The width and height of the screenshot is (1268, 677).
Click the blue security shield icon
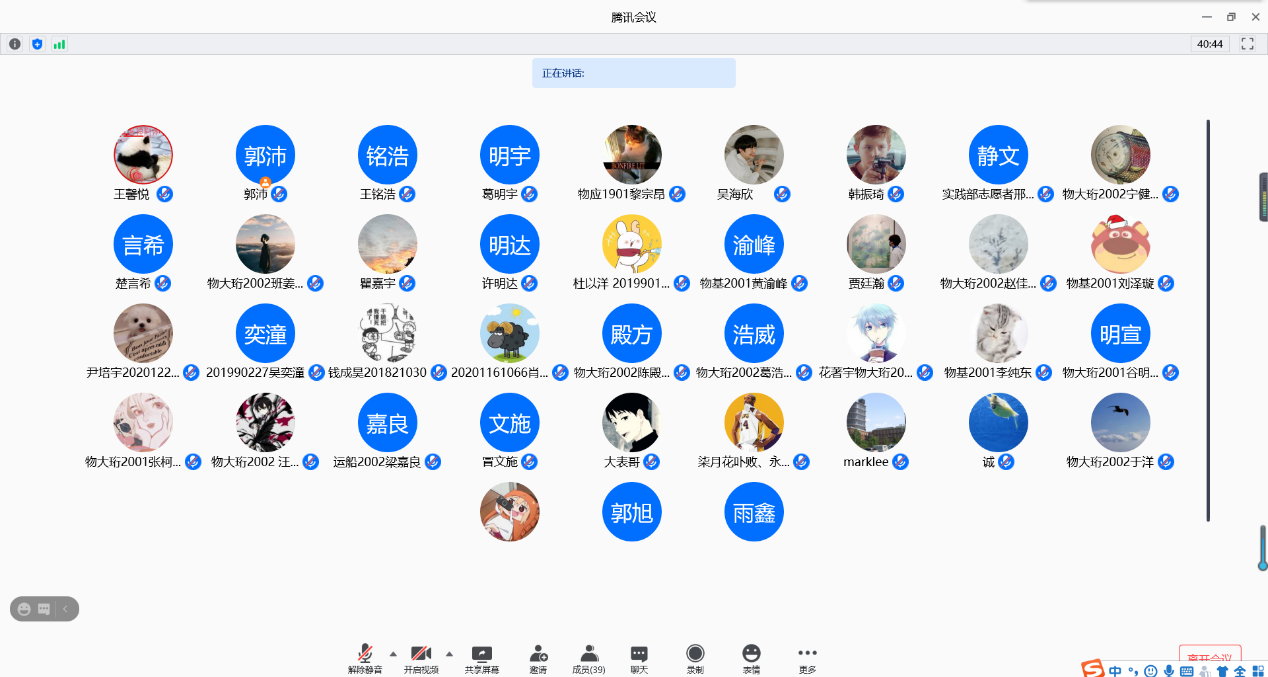point(37,44)
